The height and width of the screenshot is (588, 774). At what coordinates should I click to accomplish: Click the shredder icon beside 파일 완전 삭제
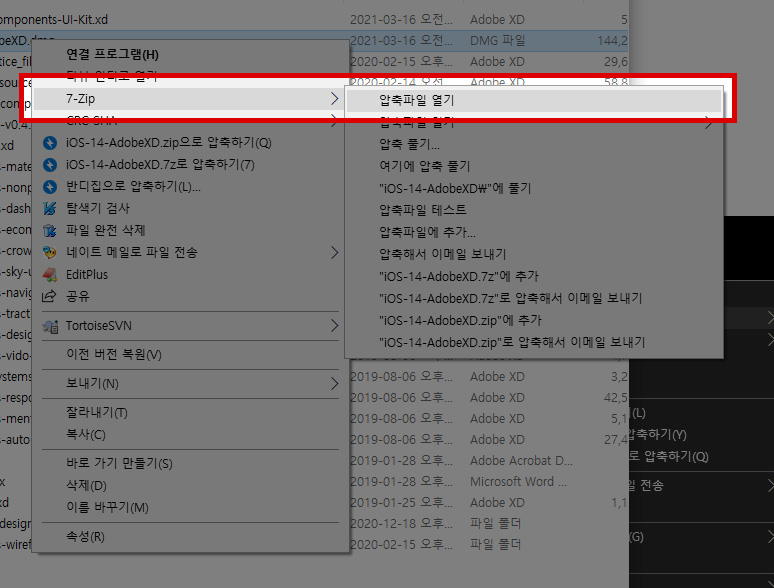50,231
